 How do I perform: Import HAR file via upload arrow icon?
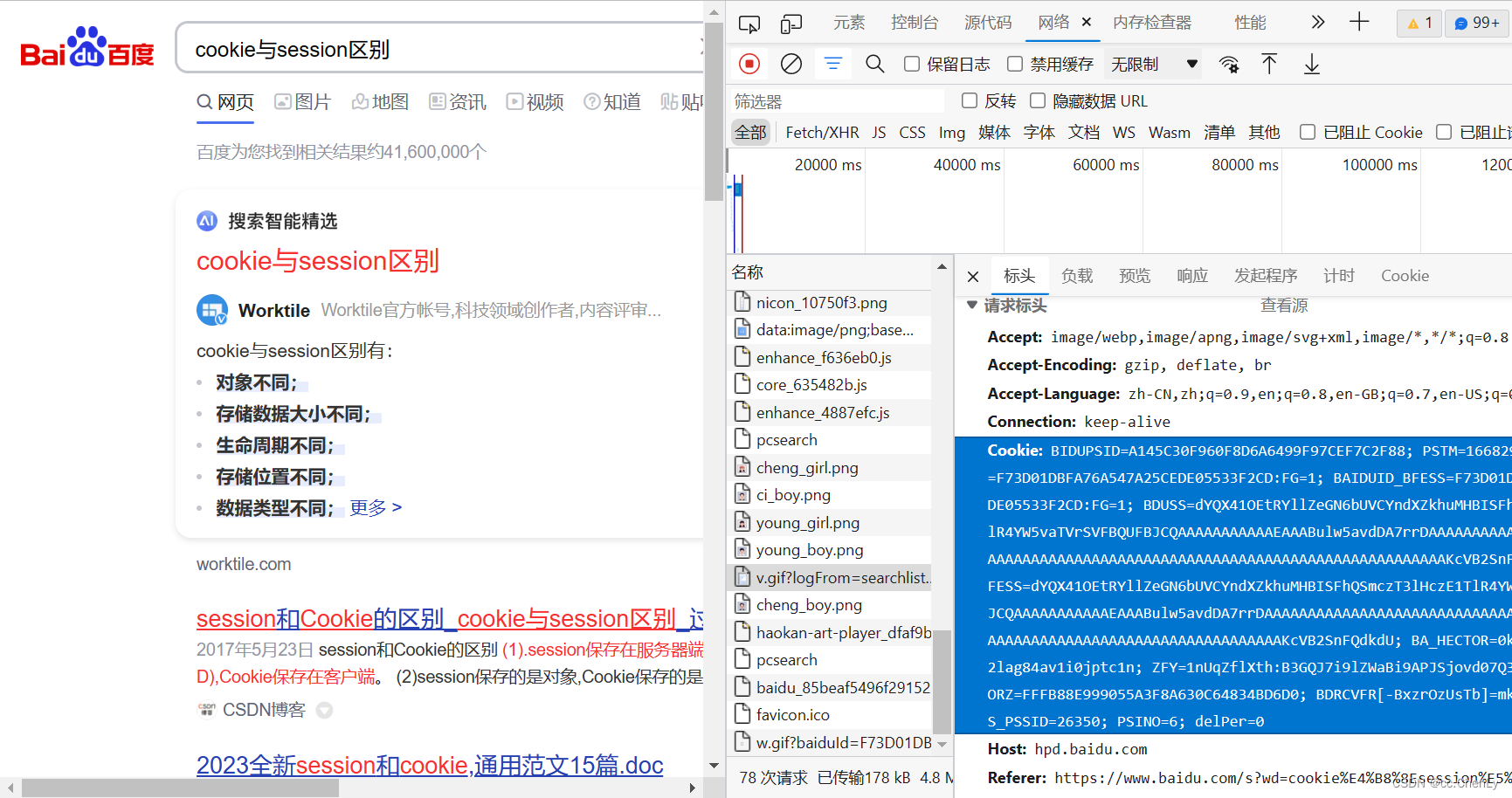pos(1269,64)
